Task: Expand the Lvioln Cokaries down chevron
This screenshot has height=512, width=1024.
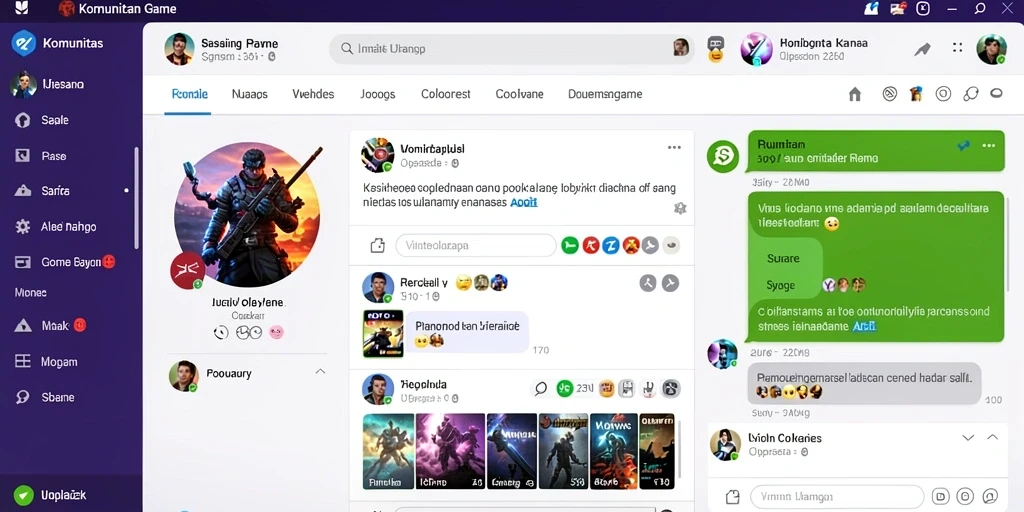Action: pyautogui.click(x=968, y=438)
